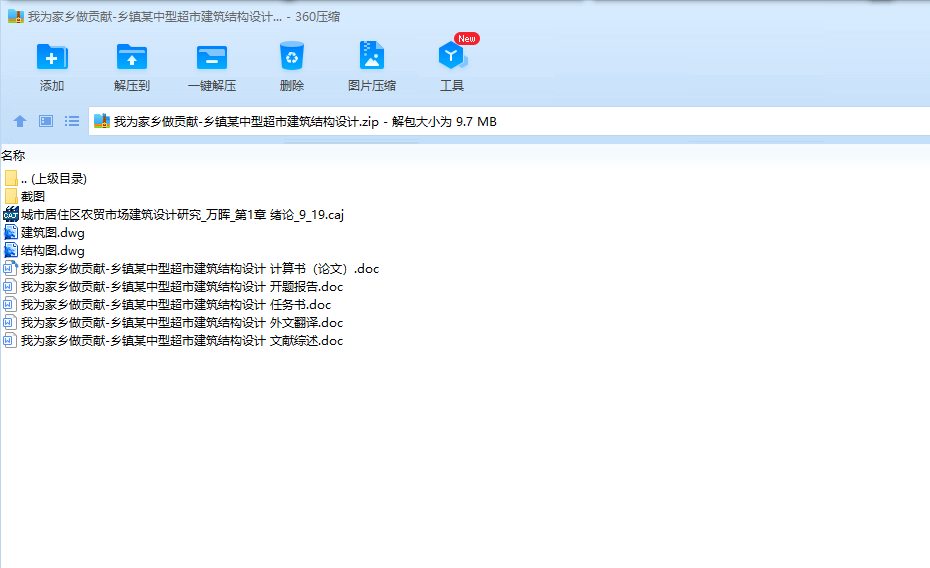The height and width of the screenshot is (568, 930).
Task: Click the caj file icon
Action: coord(11,214)
